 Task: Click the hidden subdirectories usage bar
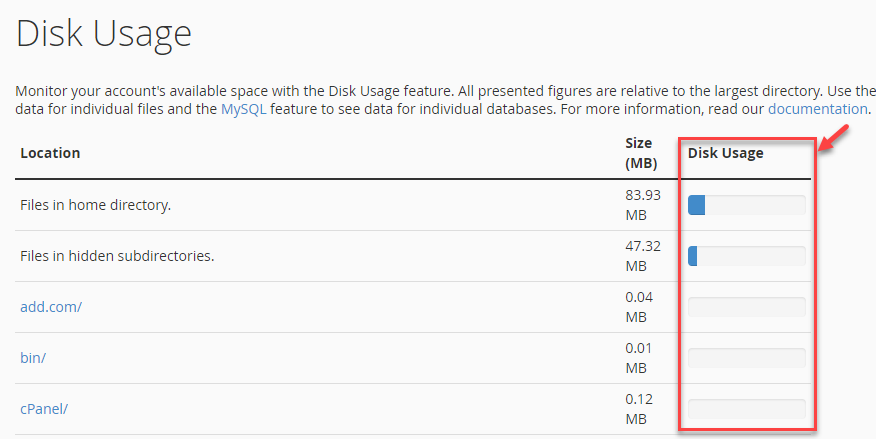746,256
